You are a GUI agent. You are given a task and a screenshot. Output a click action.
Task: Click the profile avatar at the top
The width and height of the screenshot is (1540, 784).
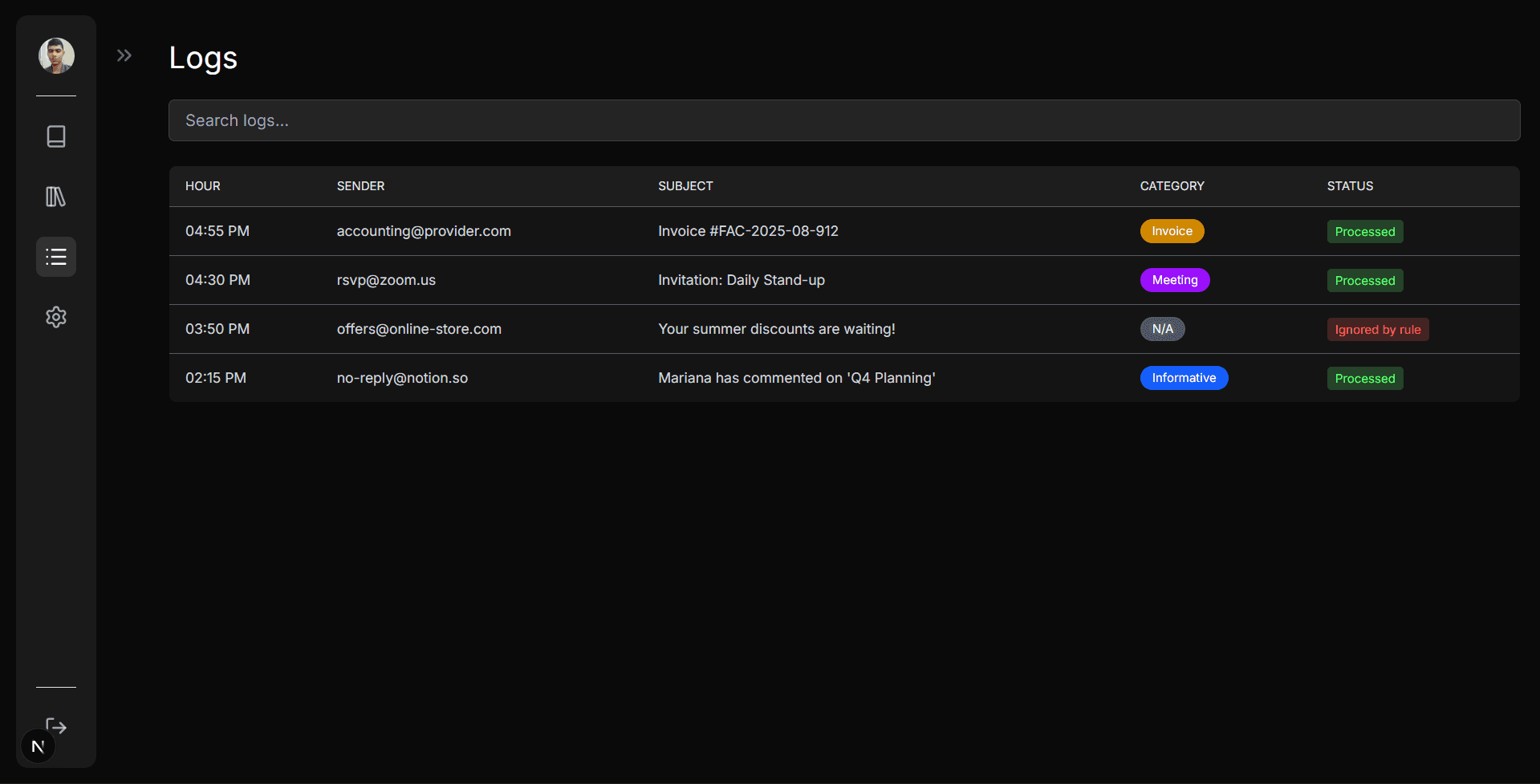coord(55,55)
